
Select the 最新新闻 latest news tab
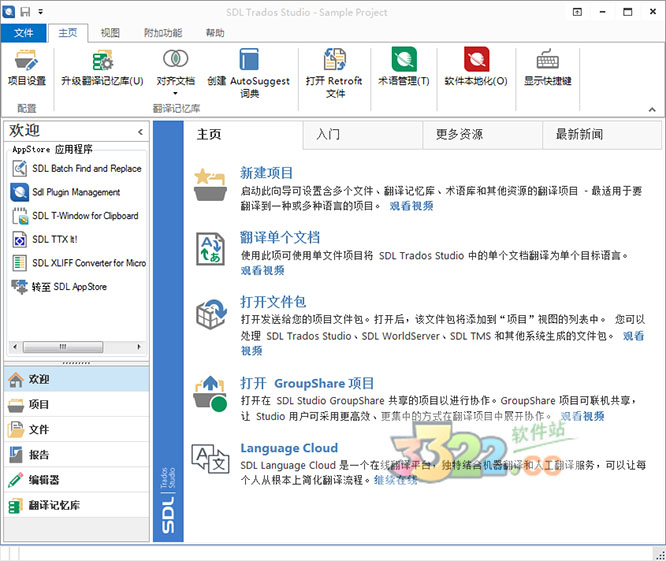(x=602, y=135)
